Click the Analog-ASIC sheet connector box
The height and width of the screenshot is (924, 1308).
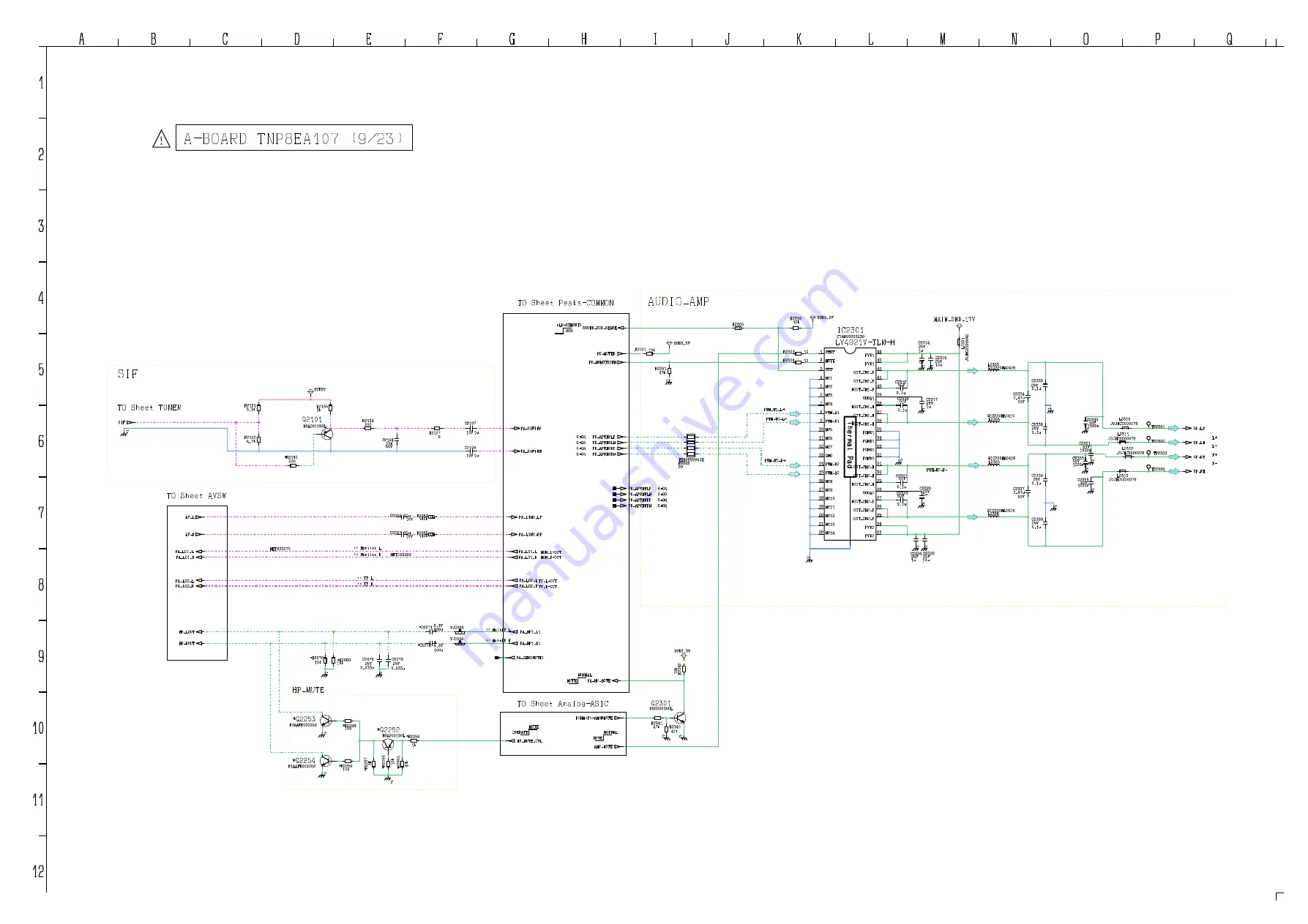(563, 734)
